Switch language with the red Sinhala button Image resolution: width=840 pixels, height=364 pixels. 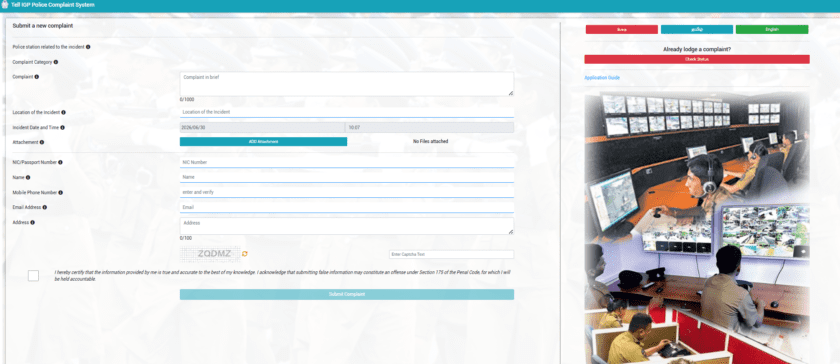click(x=621, y=29)
